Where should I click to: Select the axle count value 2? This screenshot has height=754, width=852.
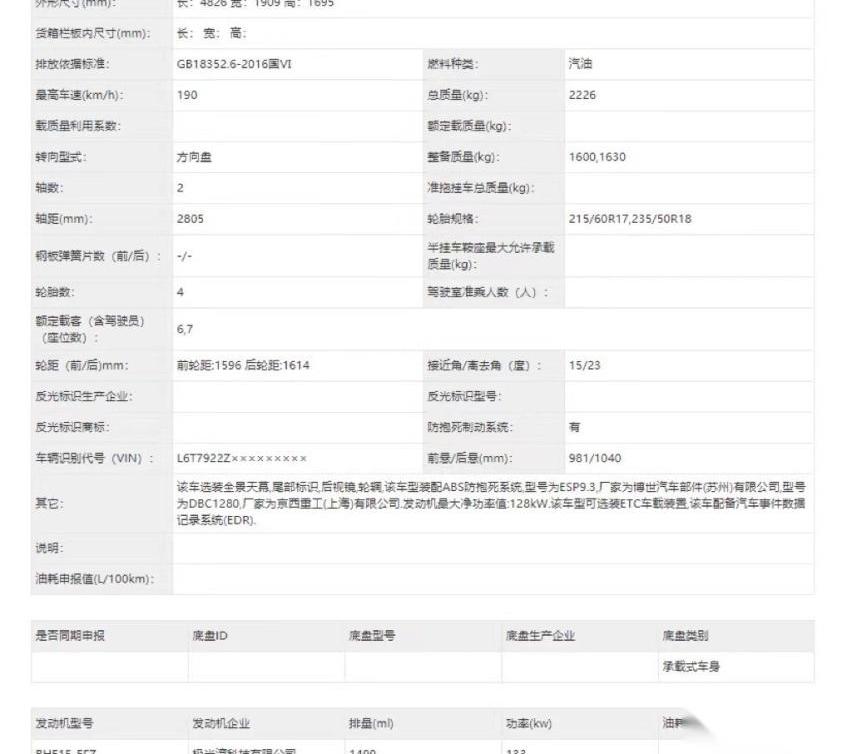pos(180,188)
